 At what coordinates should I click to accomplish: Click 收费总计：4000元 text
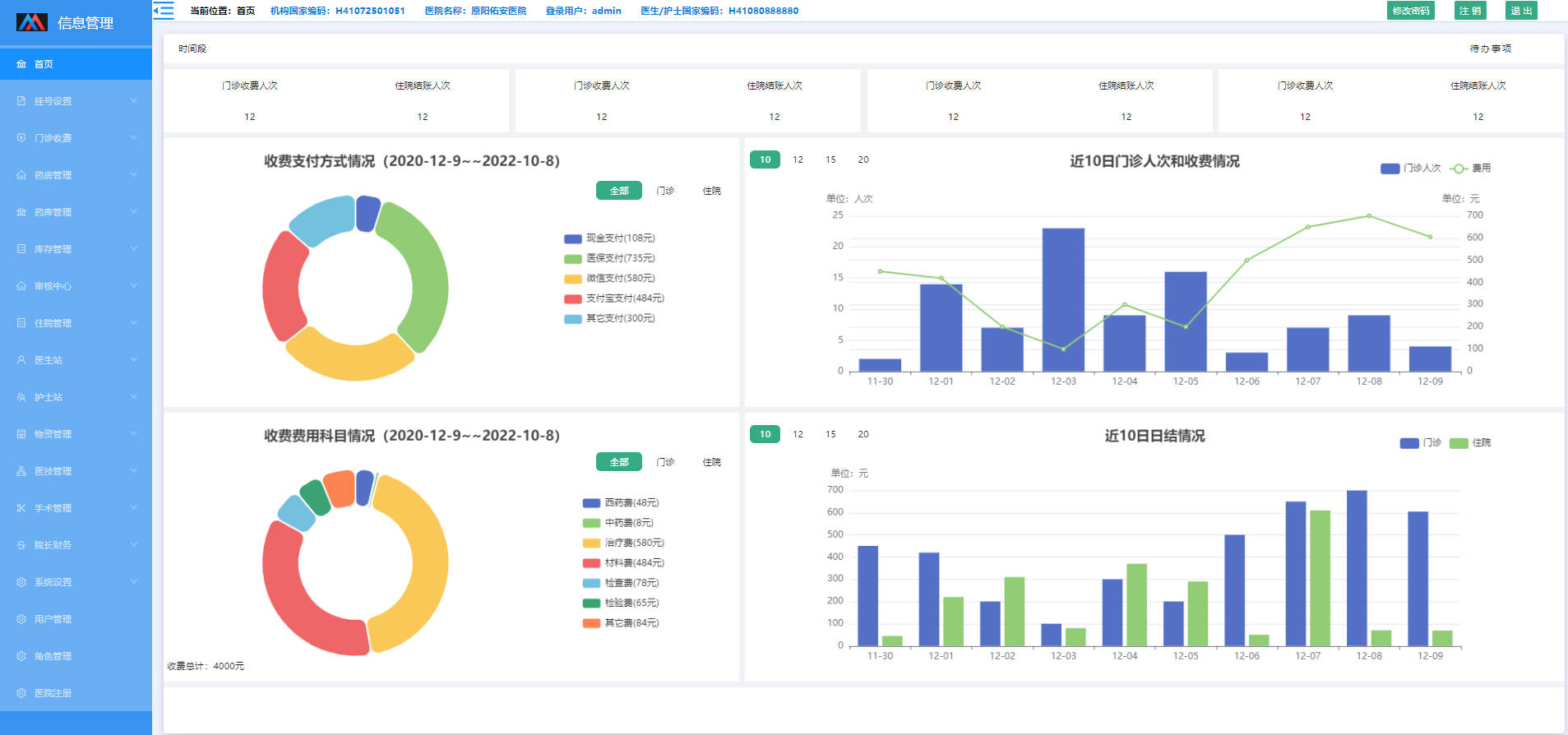click(206, 666)
